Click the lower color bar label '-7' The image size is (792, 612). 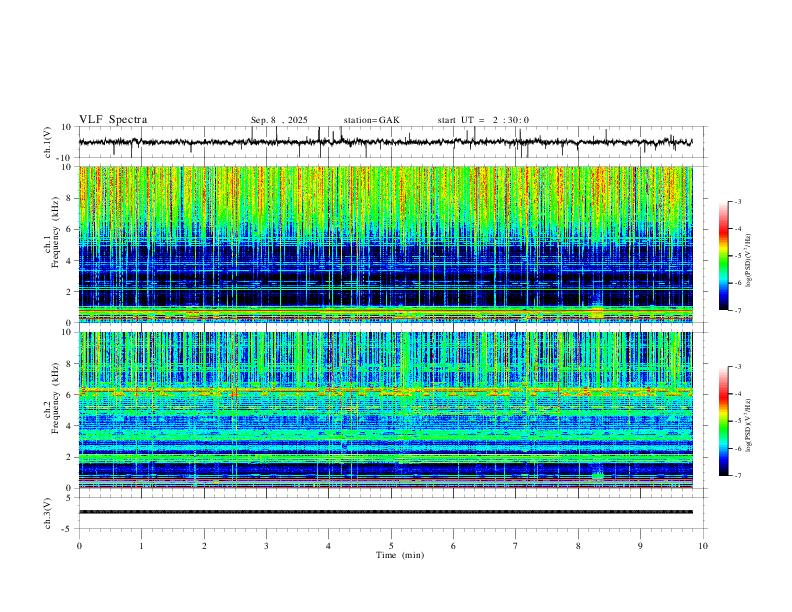(x=737, y=475)
